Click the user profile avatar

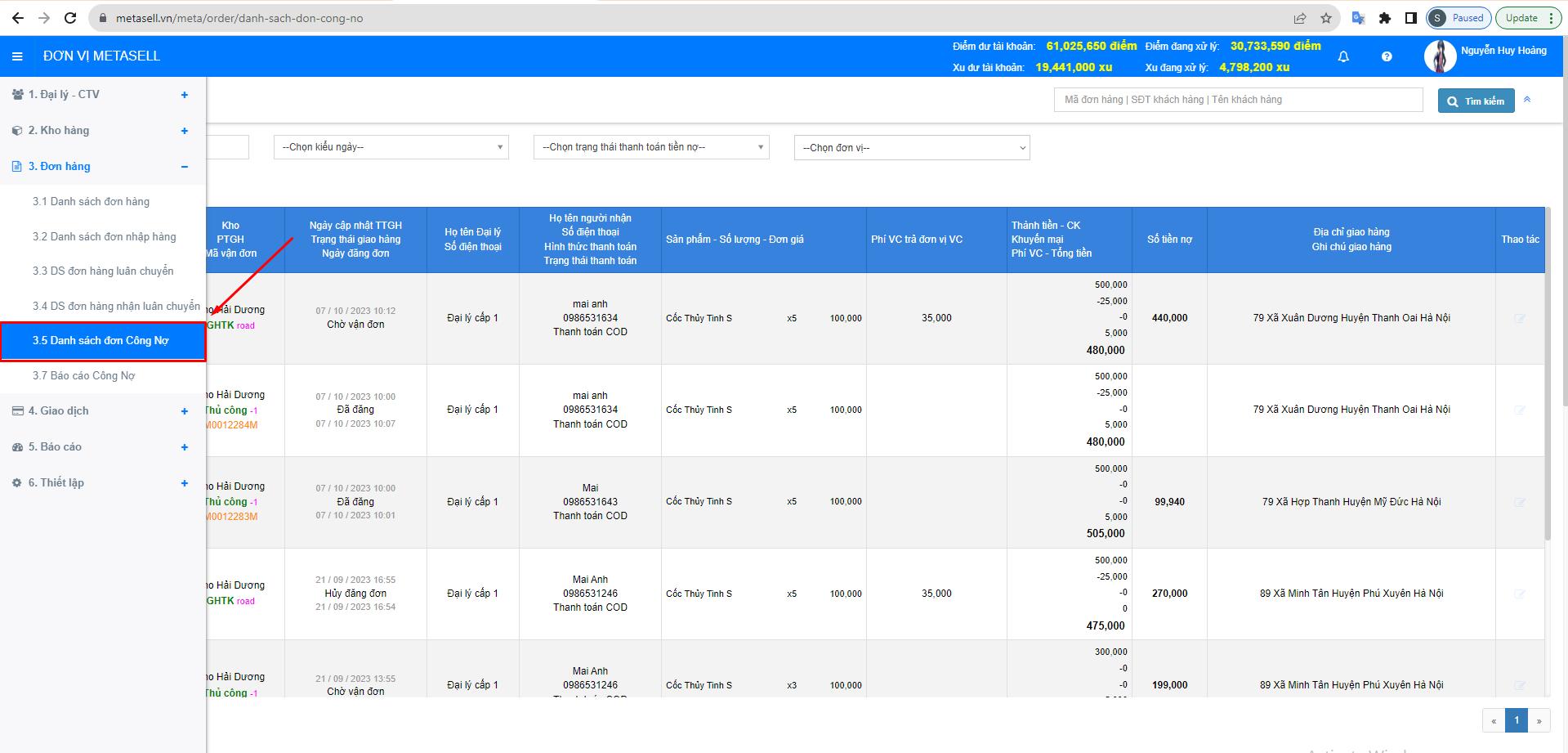1440,56
